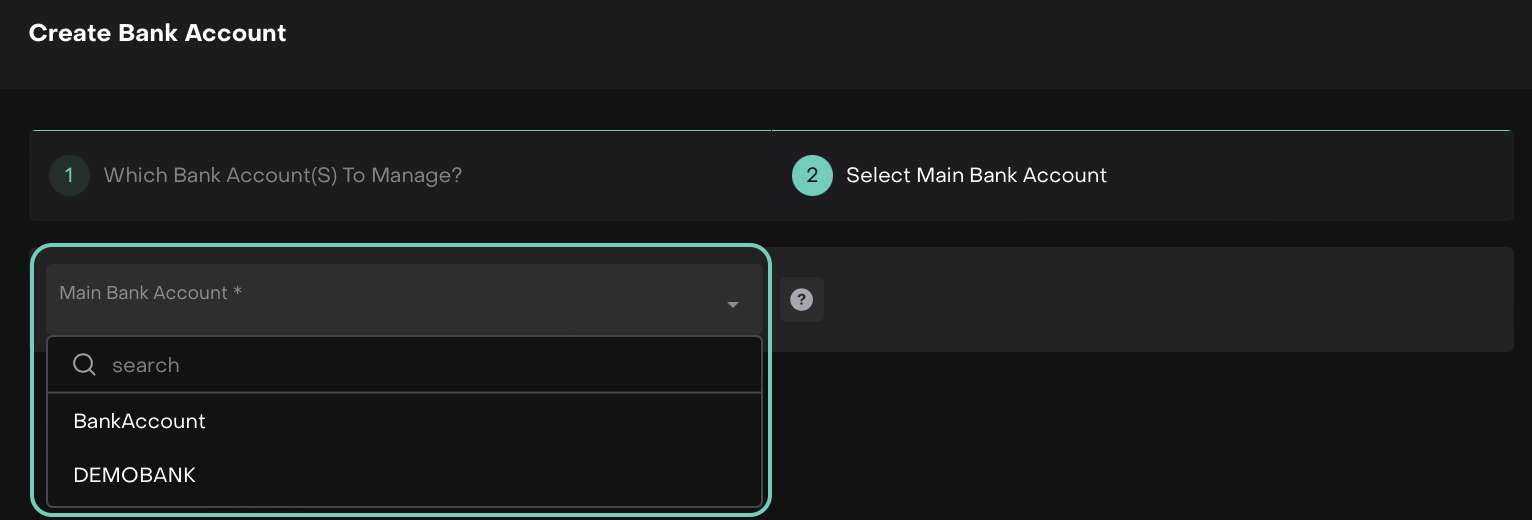The height and width of the screenshot is (520, 1532).
Task: Go to Which Bank Account(S) To Manage step
Action: 282,176
